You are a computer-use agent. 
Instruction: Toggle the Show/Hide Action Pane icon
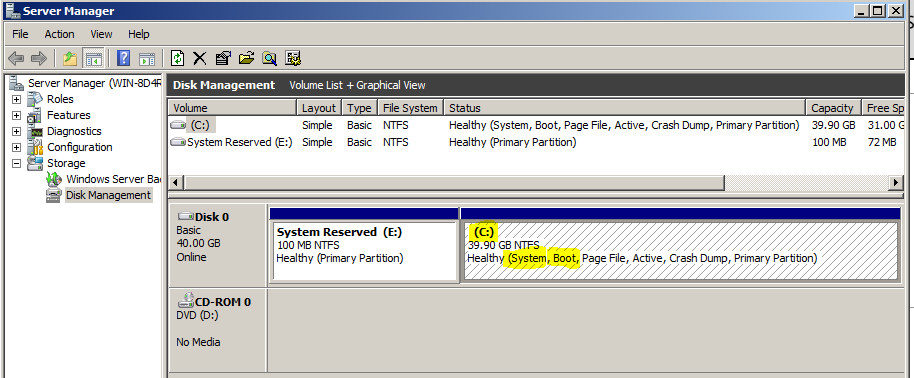tap(147, 58)
